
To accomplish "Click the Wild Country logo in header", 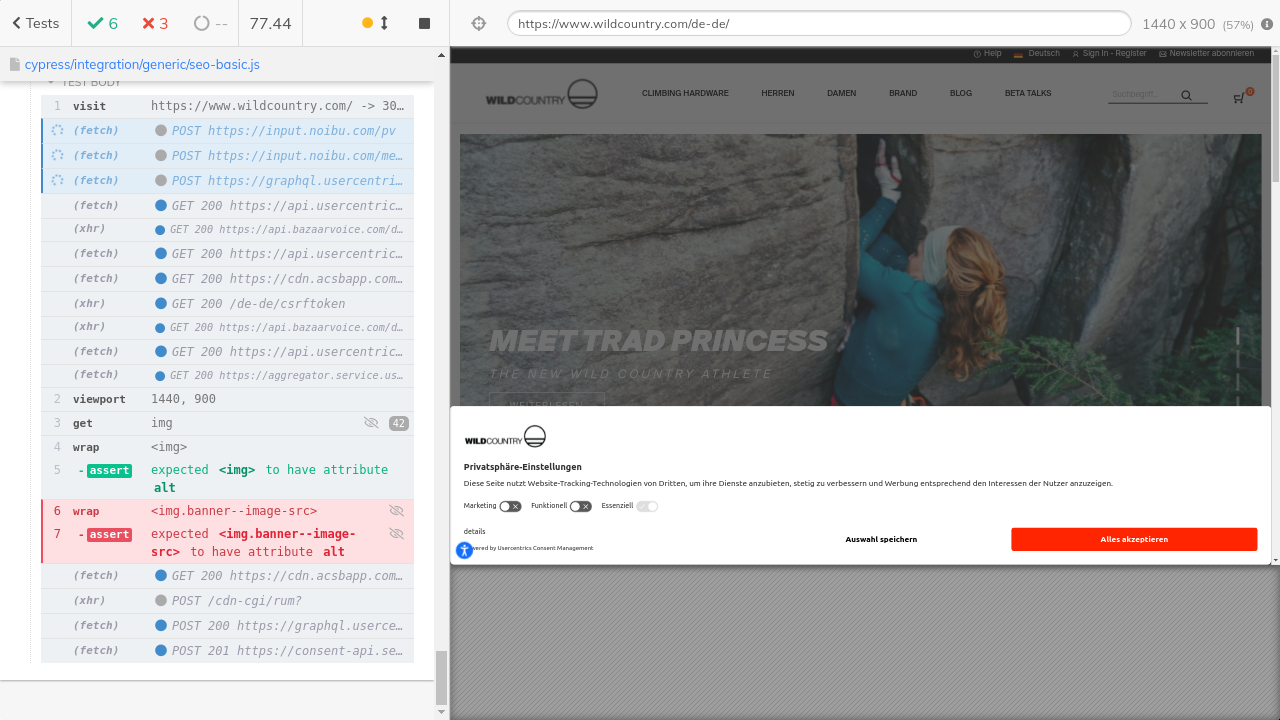I will coord(541,95).
